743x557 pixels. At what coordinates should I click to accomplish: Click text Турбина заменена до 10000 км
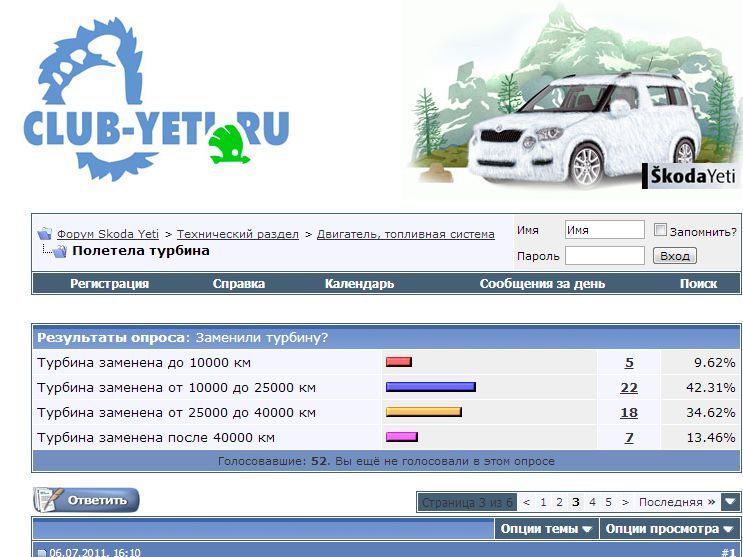144,363
